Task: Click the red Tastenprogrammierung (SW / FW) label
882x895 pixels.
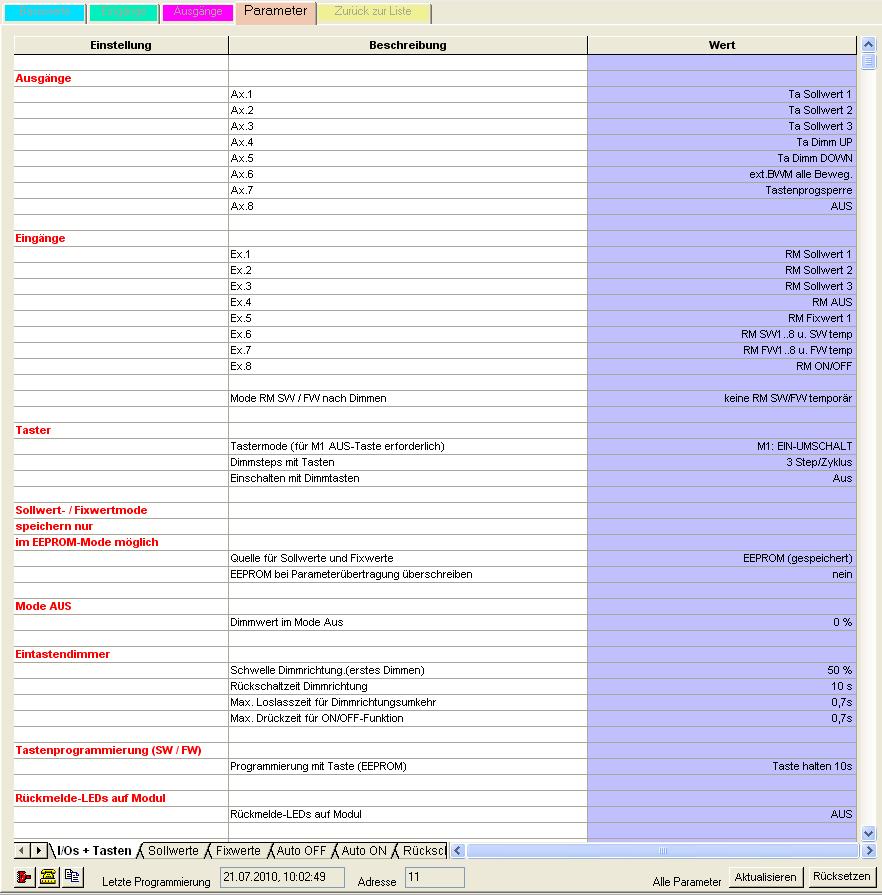Action: coord(108,750)
